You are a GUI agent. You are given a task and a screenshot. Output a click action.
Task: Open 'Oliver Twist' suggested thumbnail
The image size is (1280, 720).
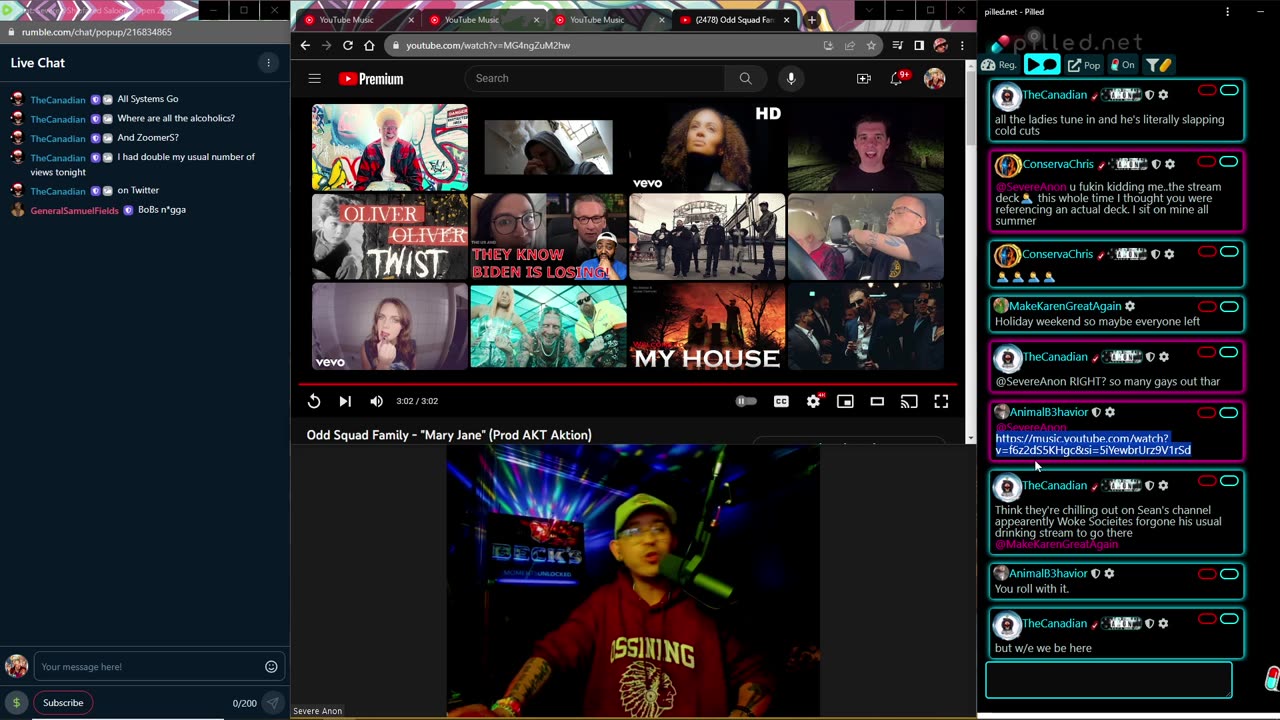[390, 237]
